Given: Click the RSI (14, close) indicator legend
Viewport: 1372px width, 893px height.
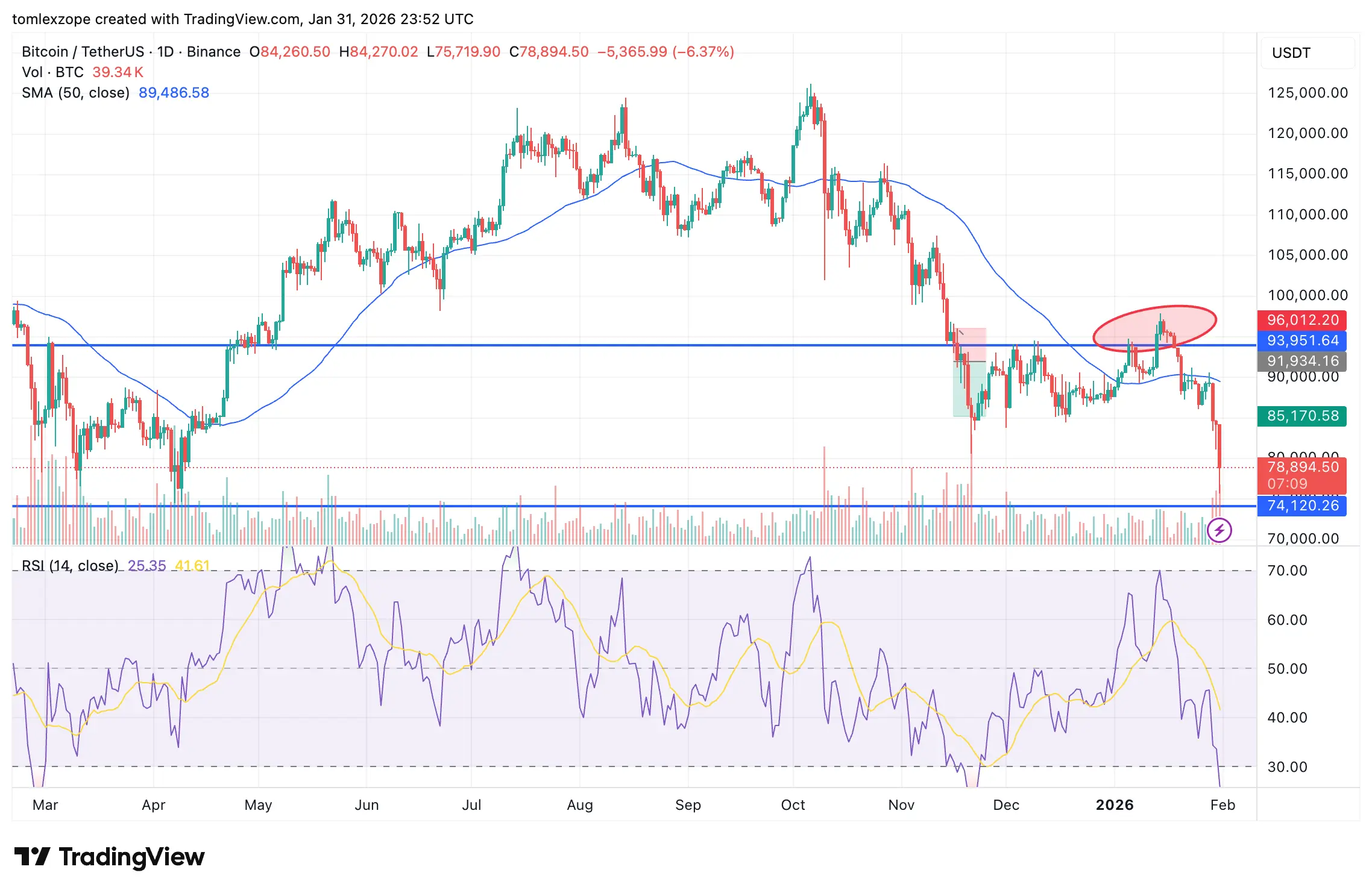Looking at the screenshot, I should click(x=70, y=566).
